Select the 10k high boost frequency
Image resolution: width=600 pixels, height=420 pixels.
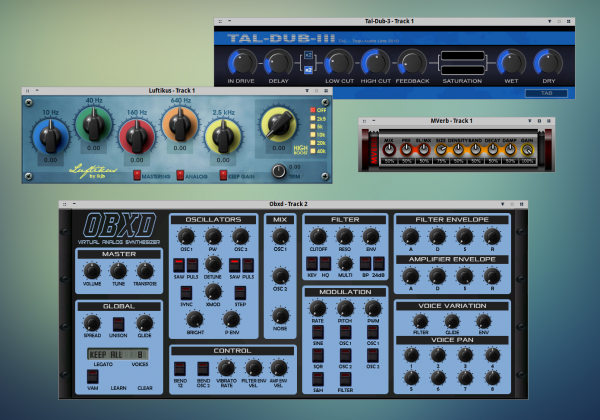tap(313, 135)
